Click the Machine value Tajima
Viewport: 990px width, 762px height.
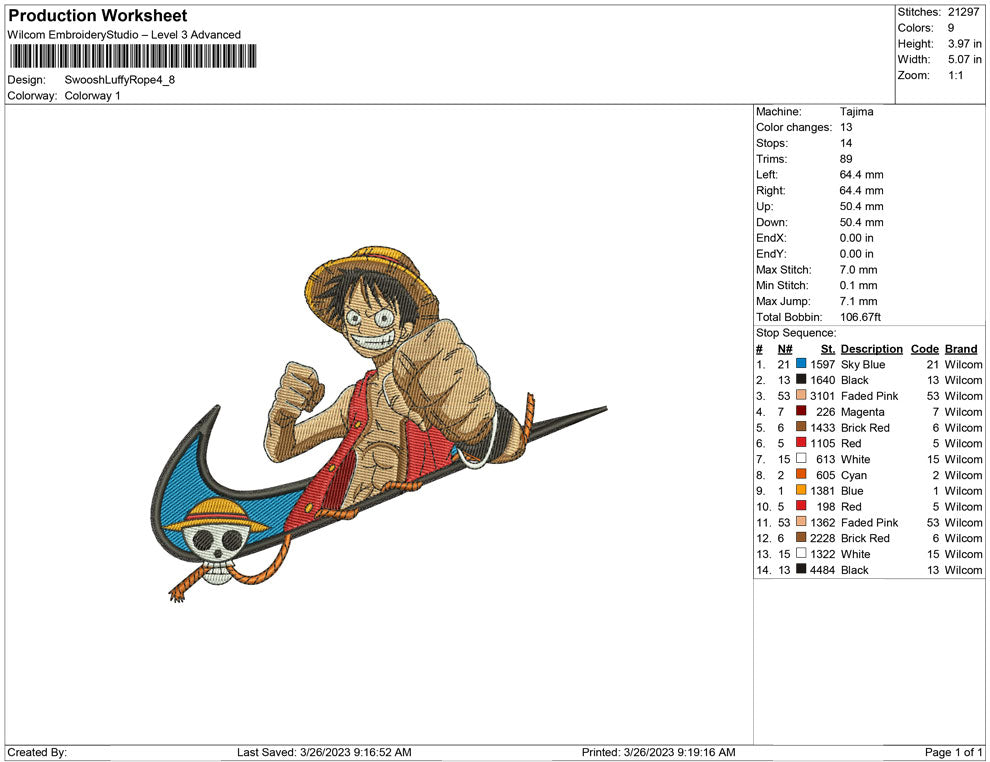(856, 112)
